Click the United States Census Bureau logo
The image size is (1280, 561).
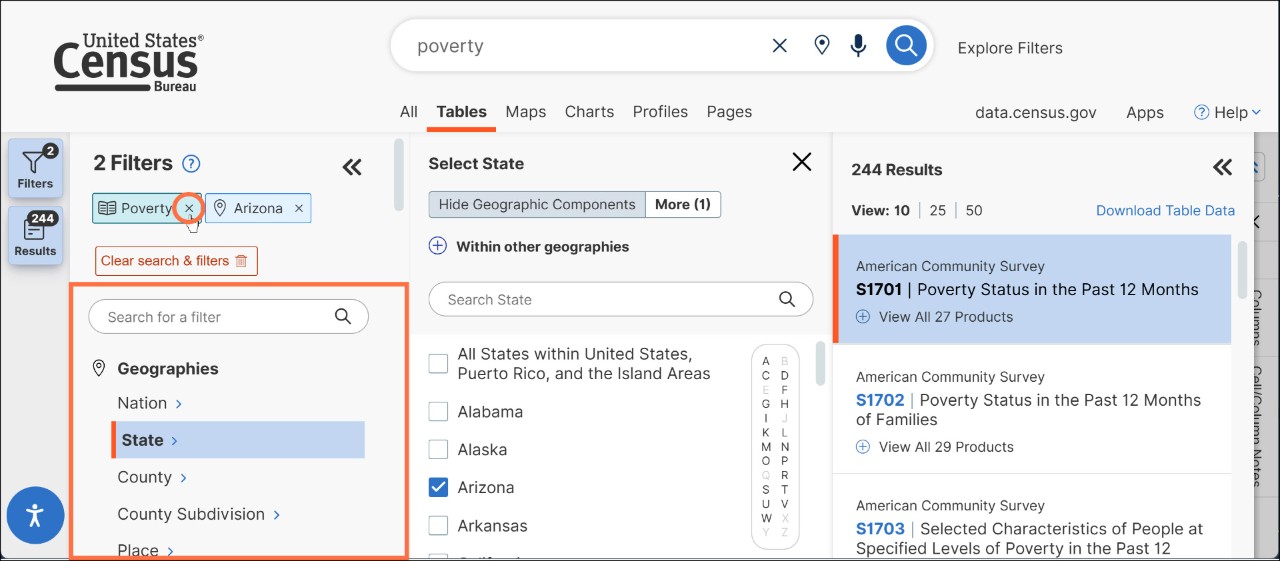pos(128,62)
